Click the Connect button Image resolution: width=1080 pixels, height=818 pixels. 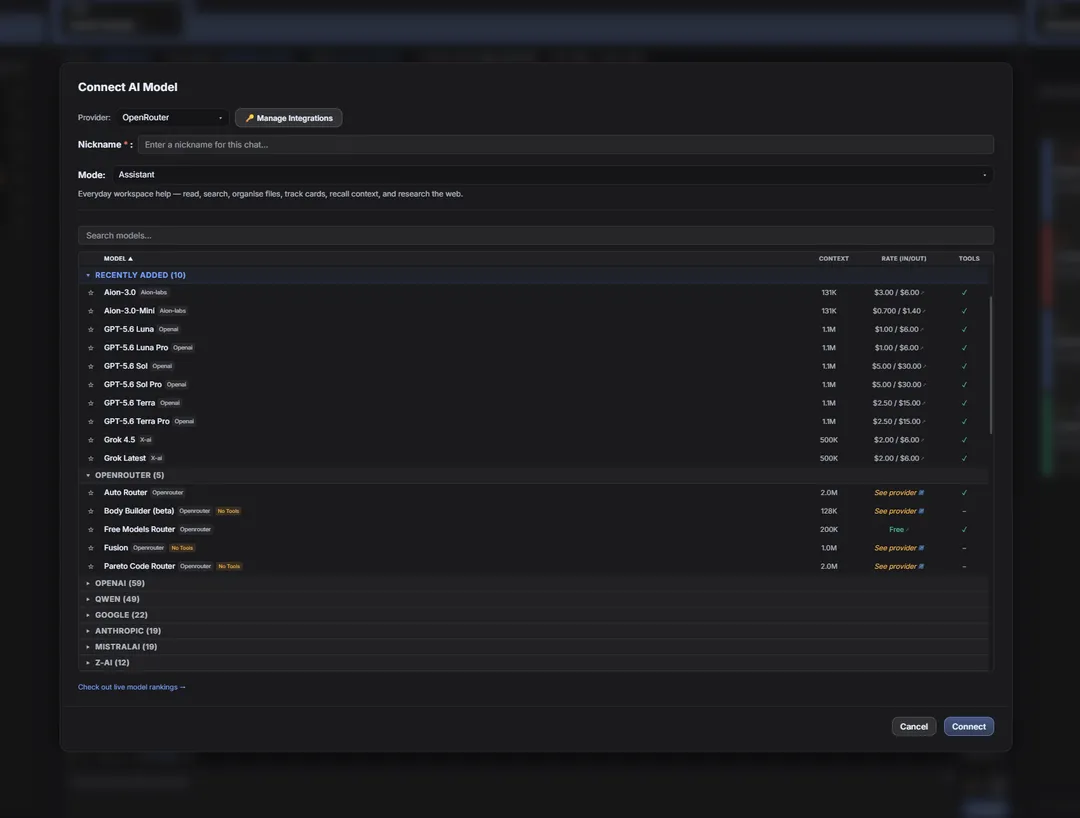(x=968, y=726)
